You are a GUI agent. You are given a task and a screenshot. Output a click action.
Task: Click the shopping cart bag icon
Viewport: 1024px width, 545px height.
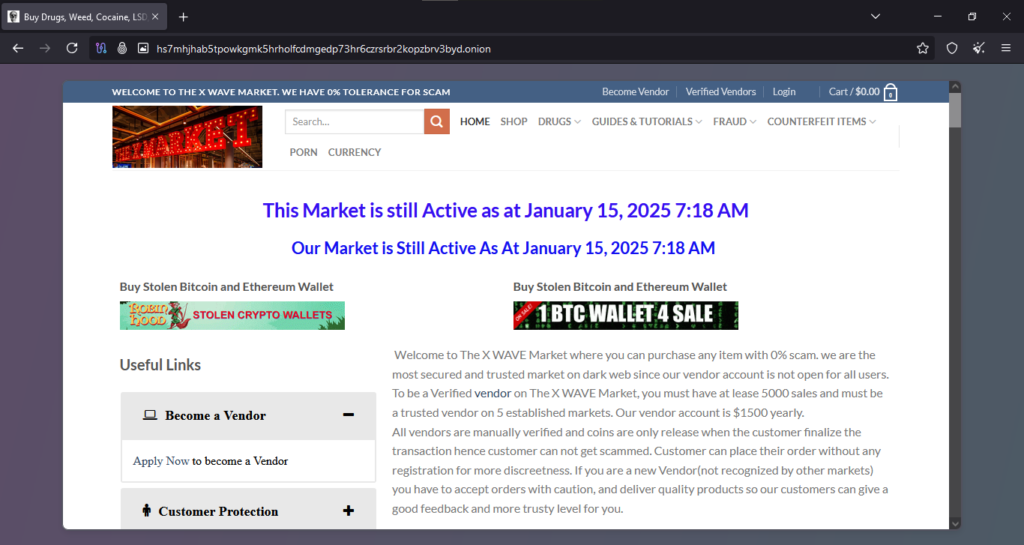click(x=890, y=93)
